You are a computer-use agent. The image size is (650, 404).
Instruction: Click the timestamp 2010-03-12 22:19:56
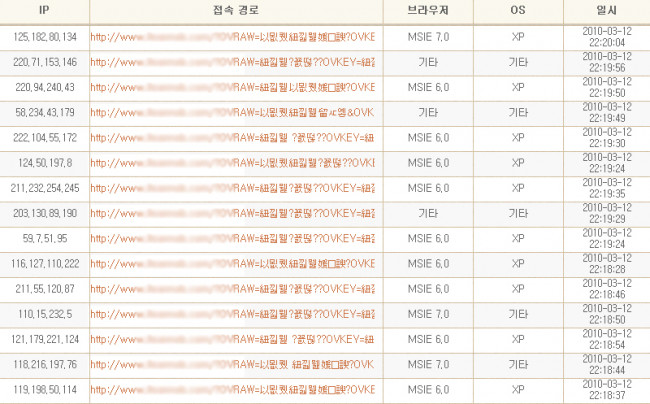607,62
